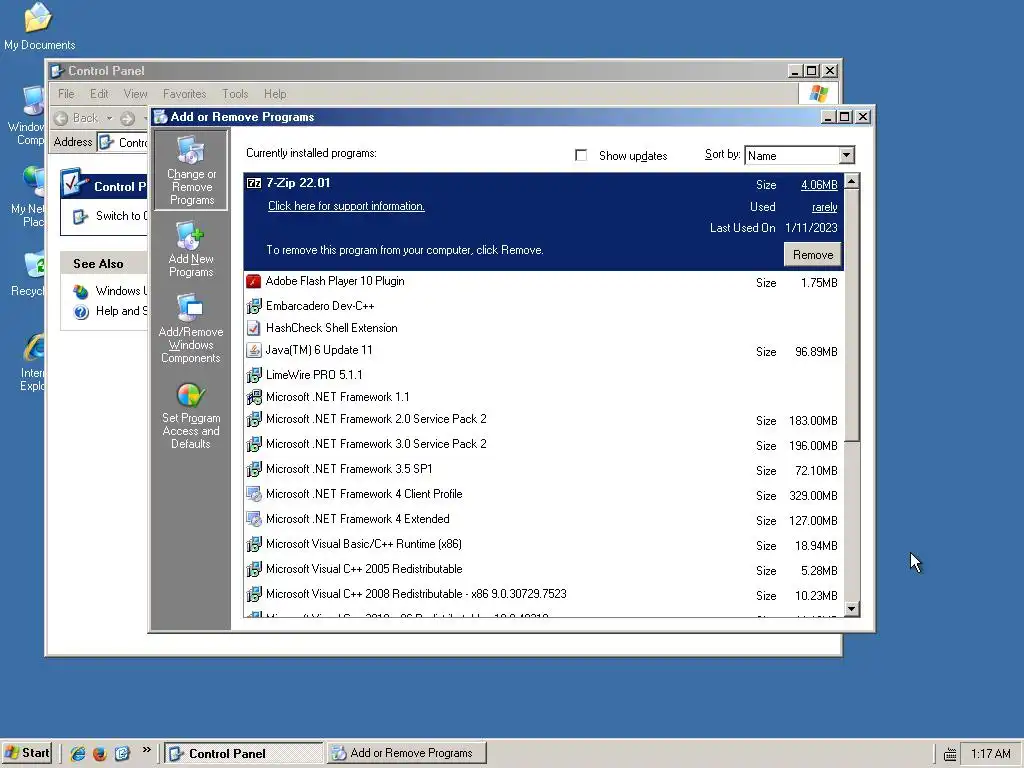Open the Tools menu in Control Panel
The height and width of the screenshot is (768, 1024).
point(235,94)
